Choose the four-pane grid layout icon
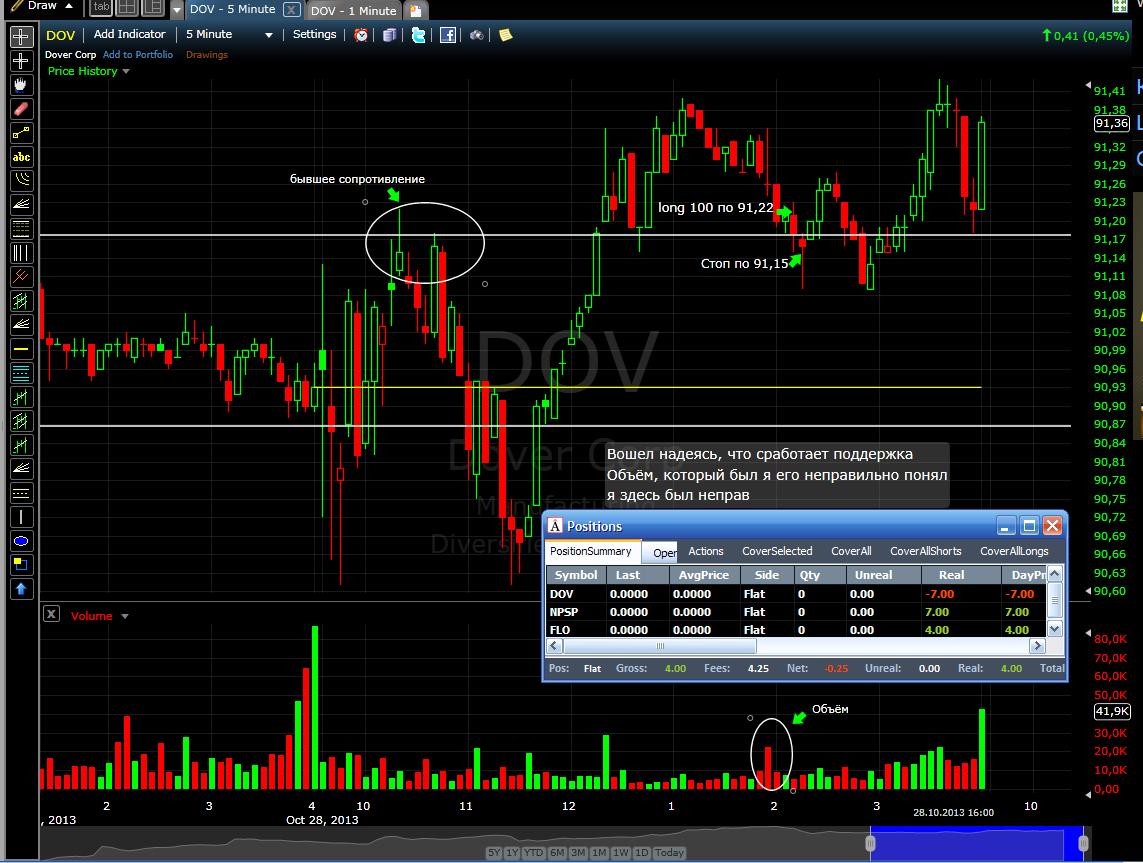Viewport: 1143px width, 863px height. pyautogui.click(x=127, y=8)
